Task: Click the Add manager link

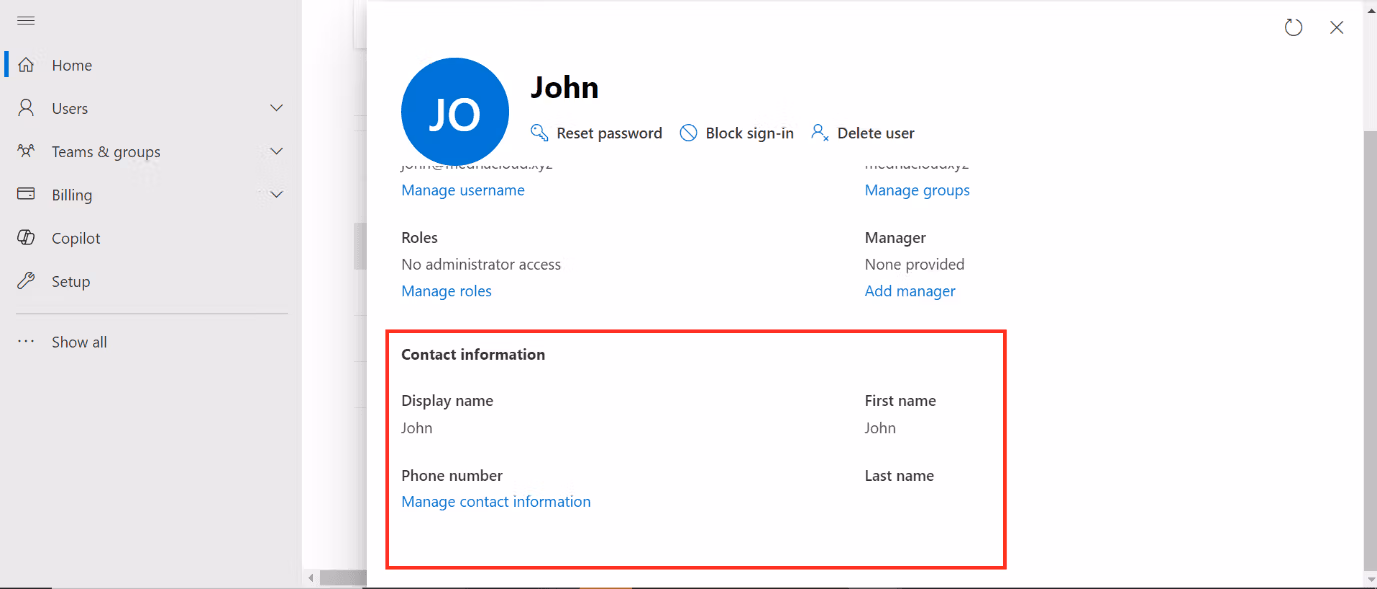Action: [909, 290]
